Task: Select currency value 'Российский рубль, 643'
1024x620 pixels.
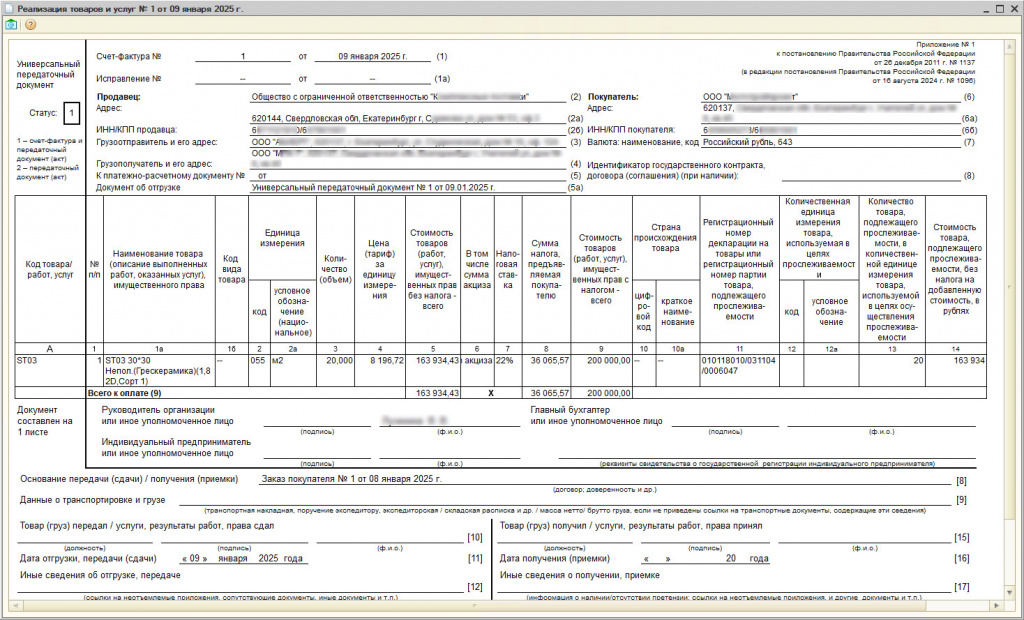Action: [x=748, y=142]
